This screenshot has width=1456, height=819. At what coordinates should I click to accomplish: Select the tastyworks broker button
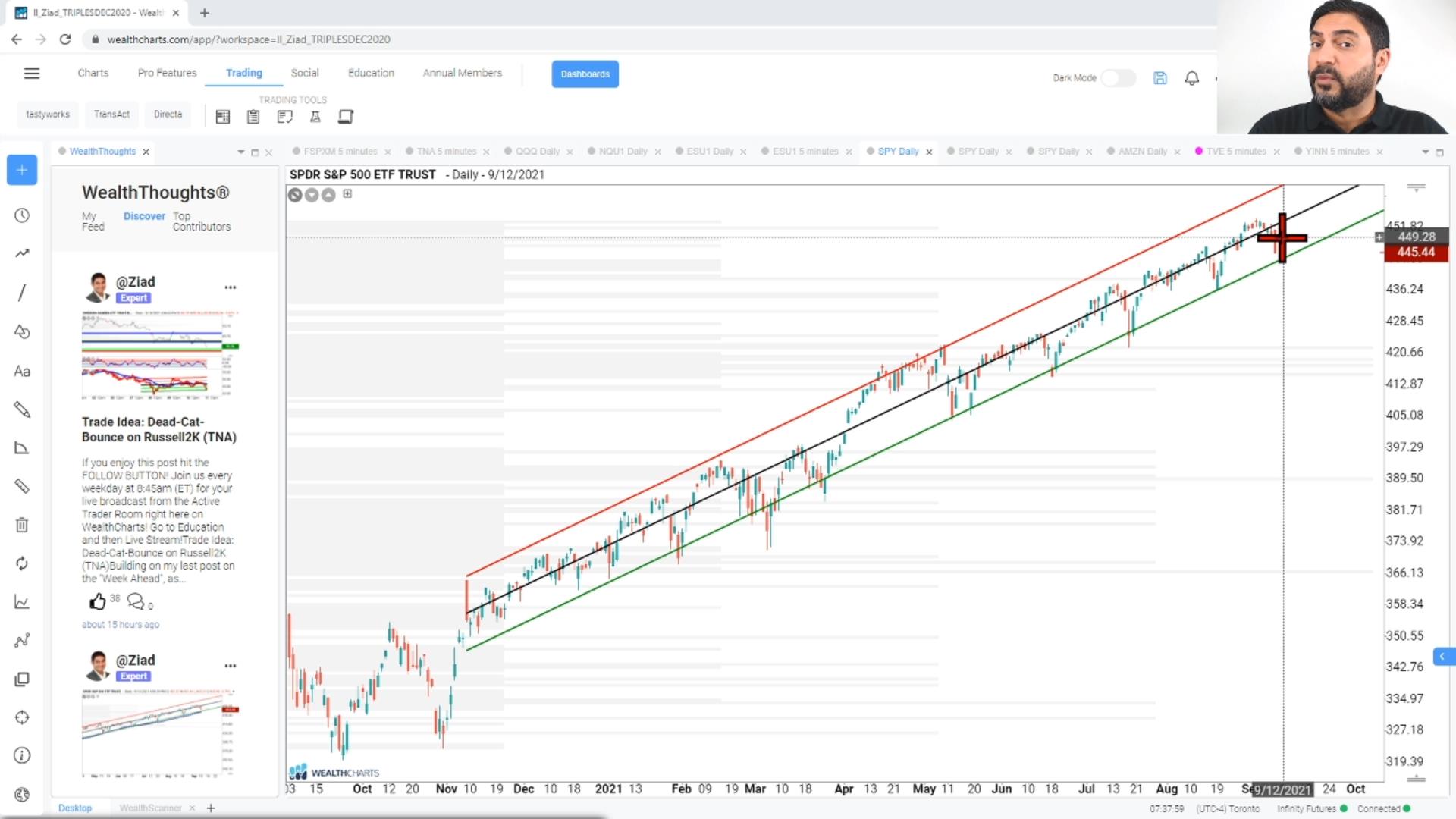[48, 115]
